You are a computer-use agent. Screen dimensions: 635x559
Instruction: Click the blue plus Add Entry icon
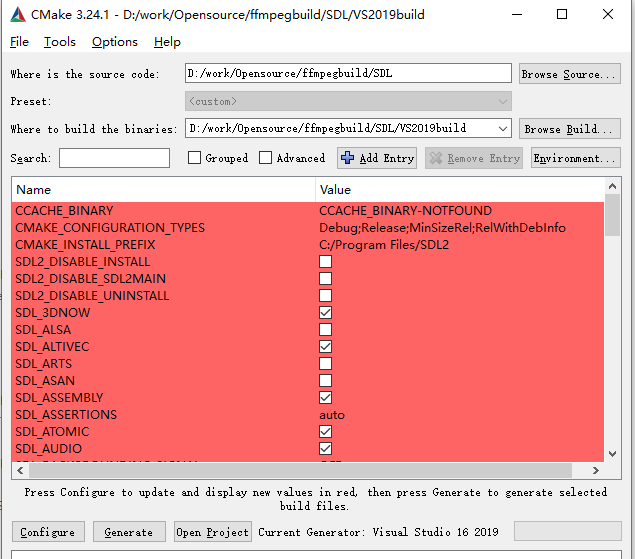tap(348, 158)
